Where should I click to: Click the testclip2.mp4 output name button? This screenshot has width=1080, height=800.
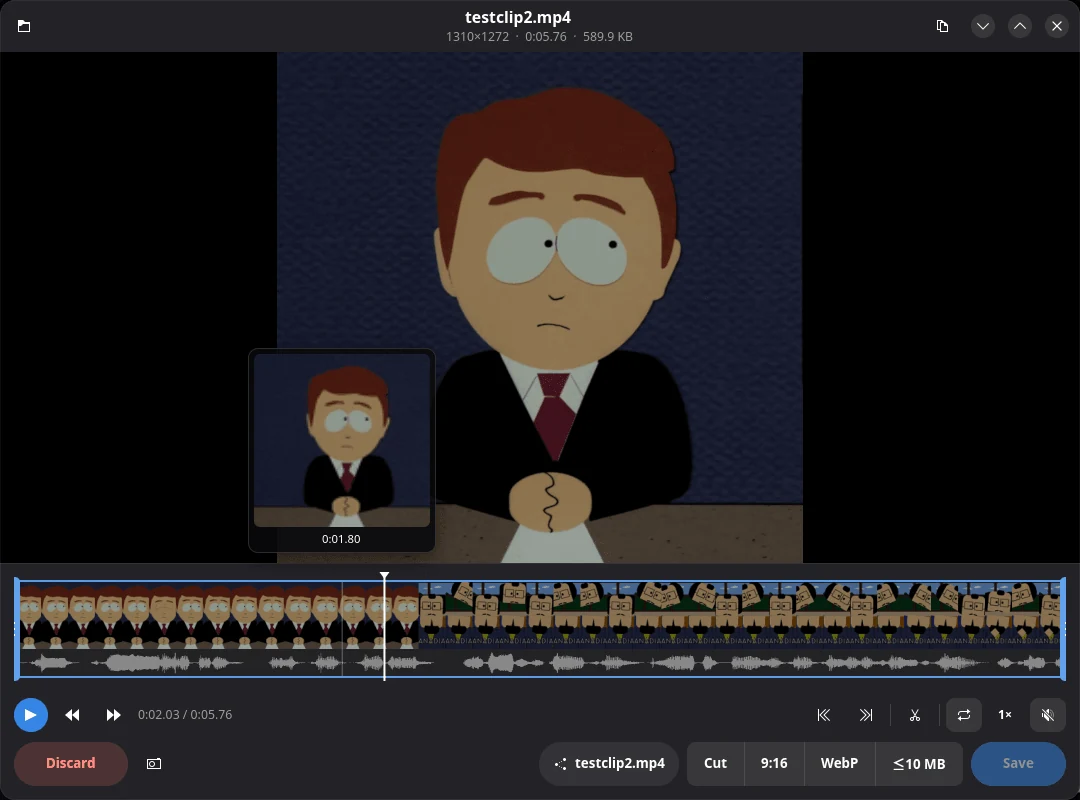point(609,763)
